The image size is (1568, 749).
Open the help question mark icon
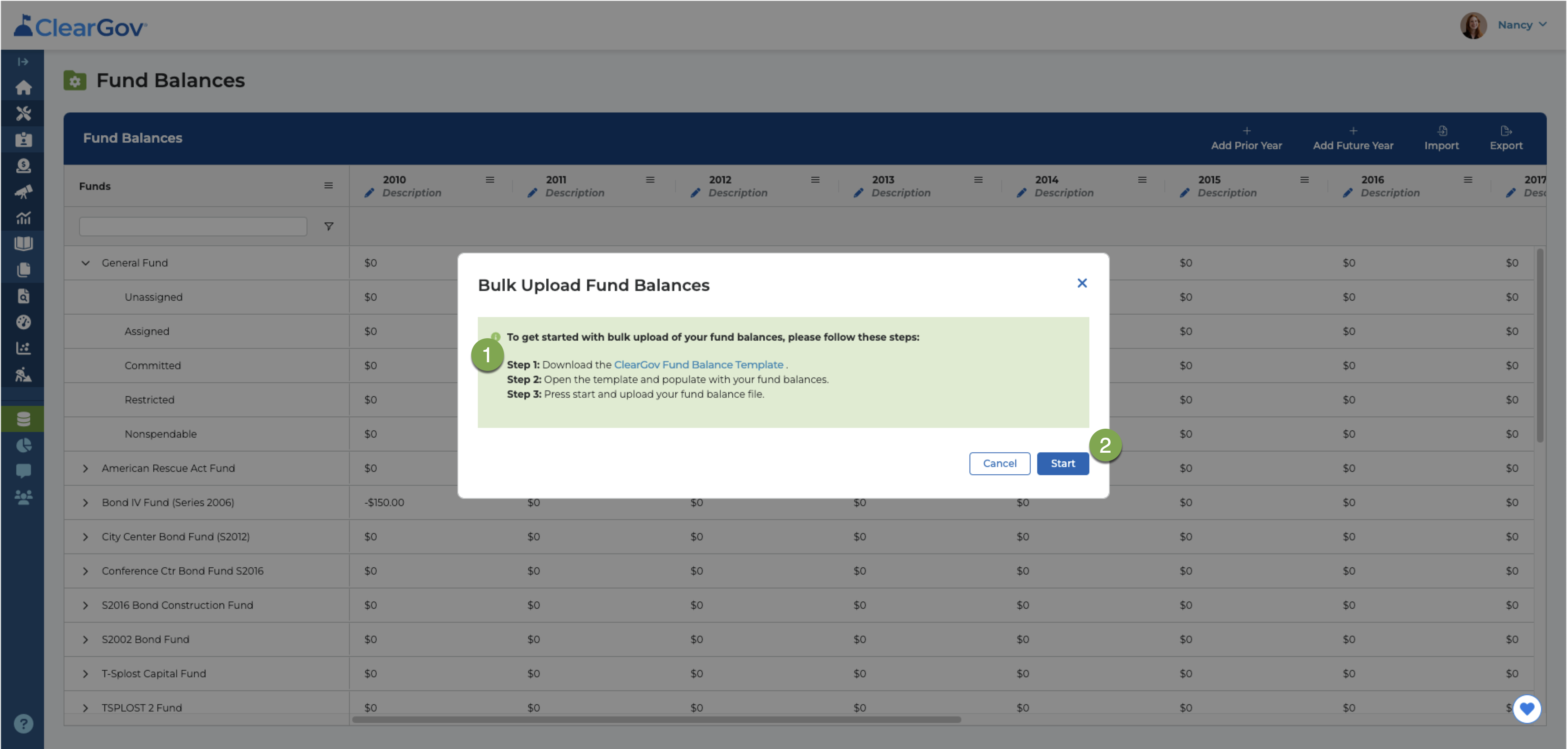click(23, 723)
